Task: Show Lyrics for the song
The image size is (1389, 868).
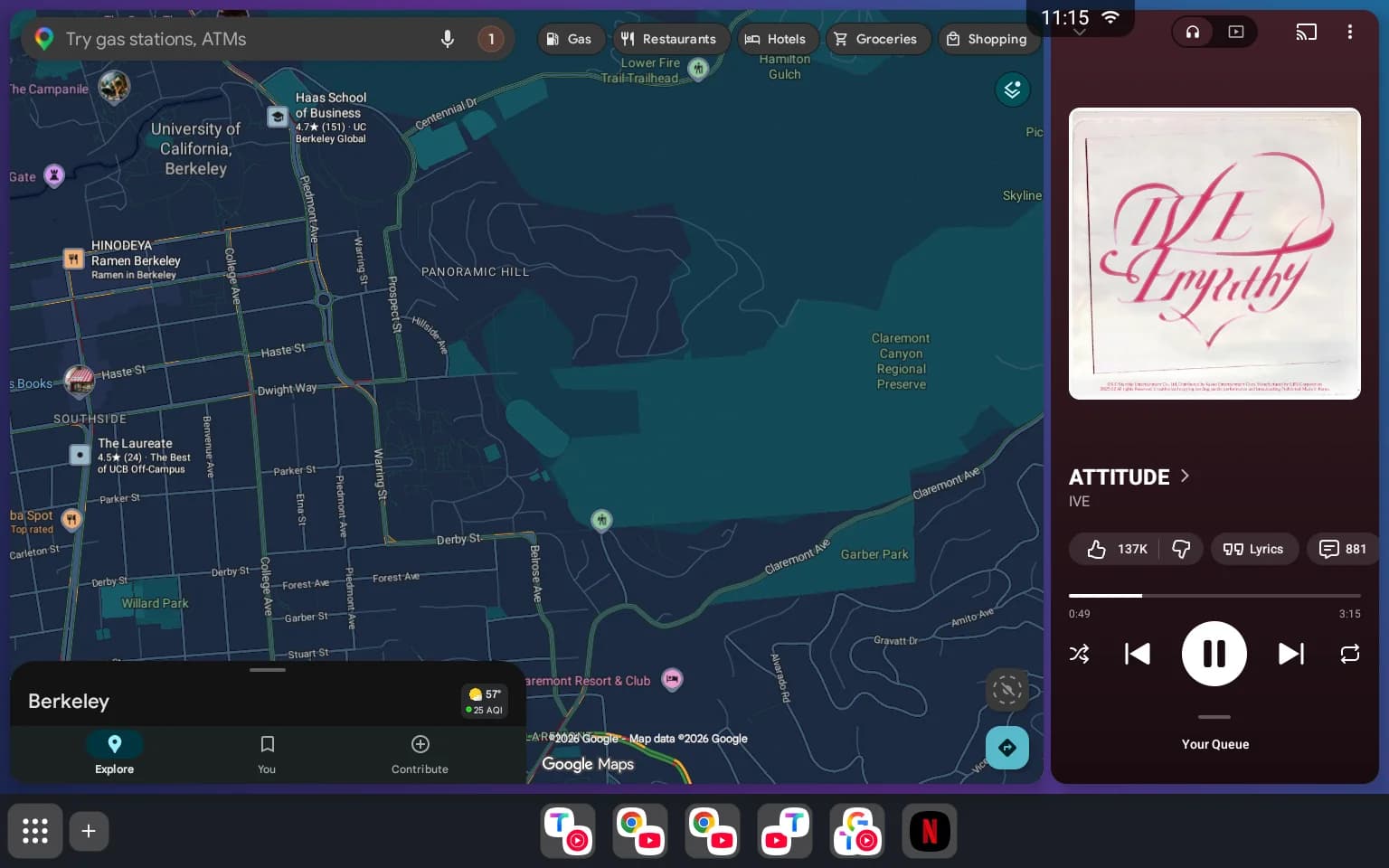Action: (x=1253, y=549)
